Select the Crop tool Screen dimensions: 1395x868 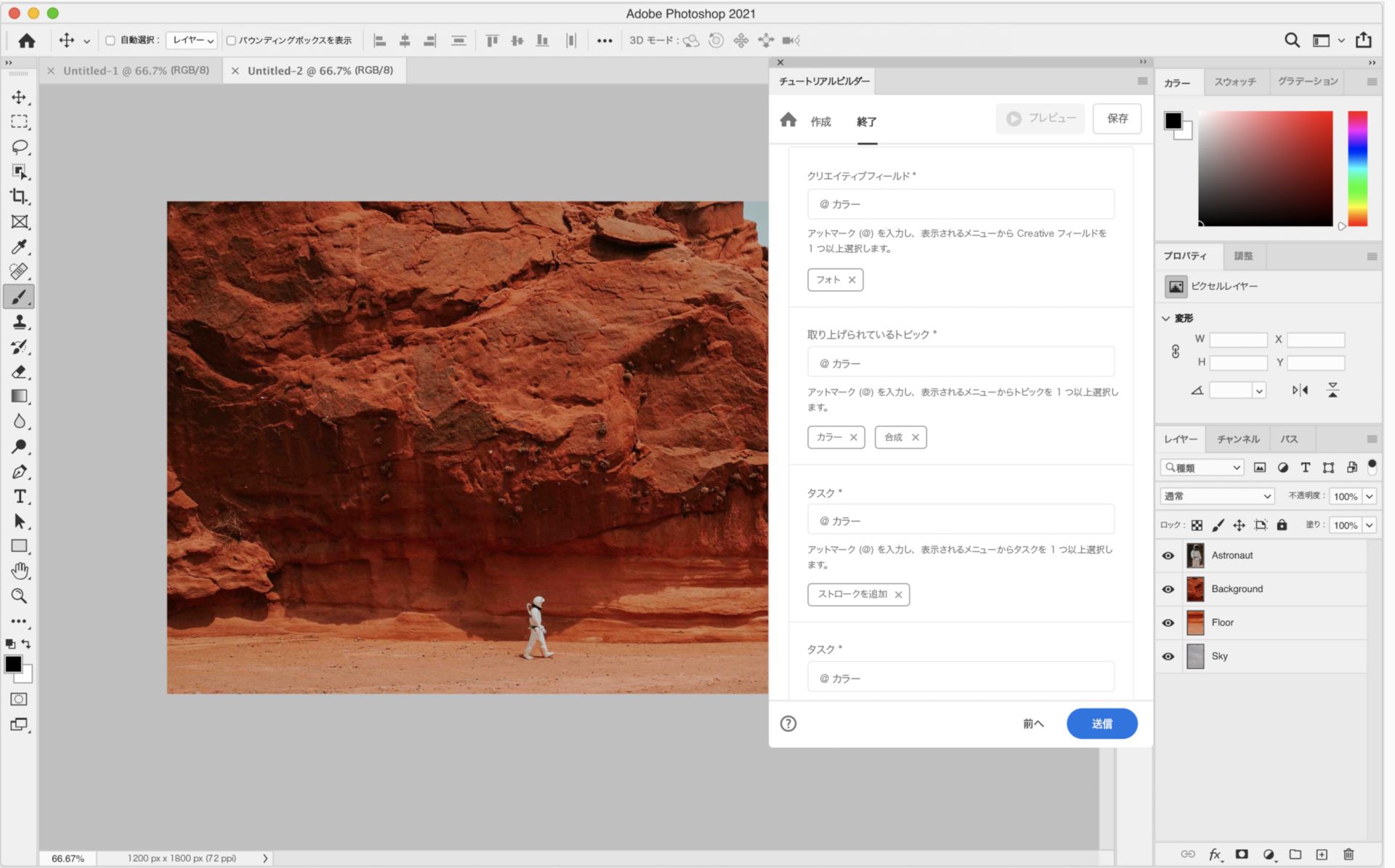point(19,196)
